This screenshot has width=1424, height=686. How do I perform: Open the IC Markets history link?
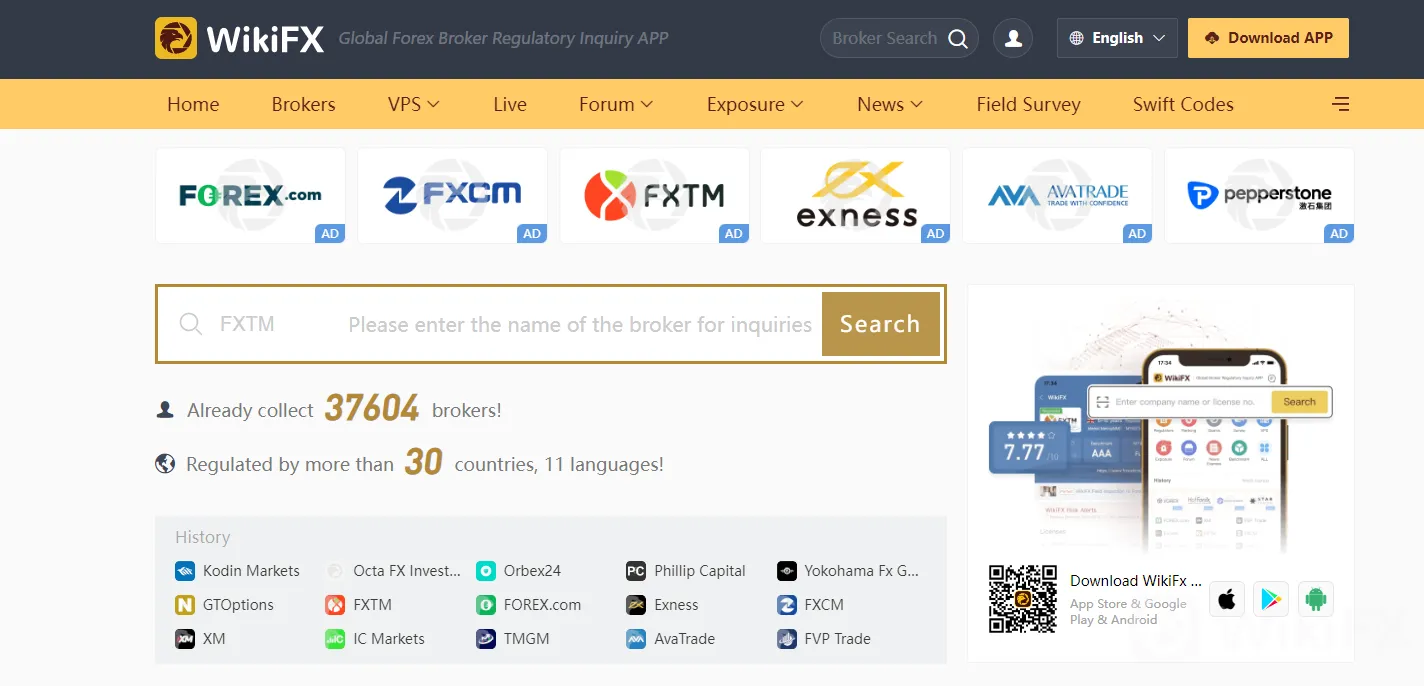389,639
